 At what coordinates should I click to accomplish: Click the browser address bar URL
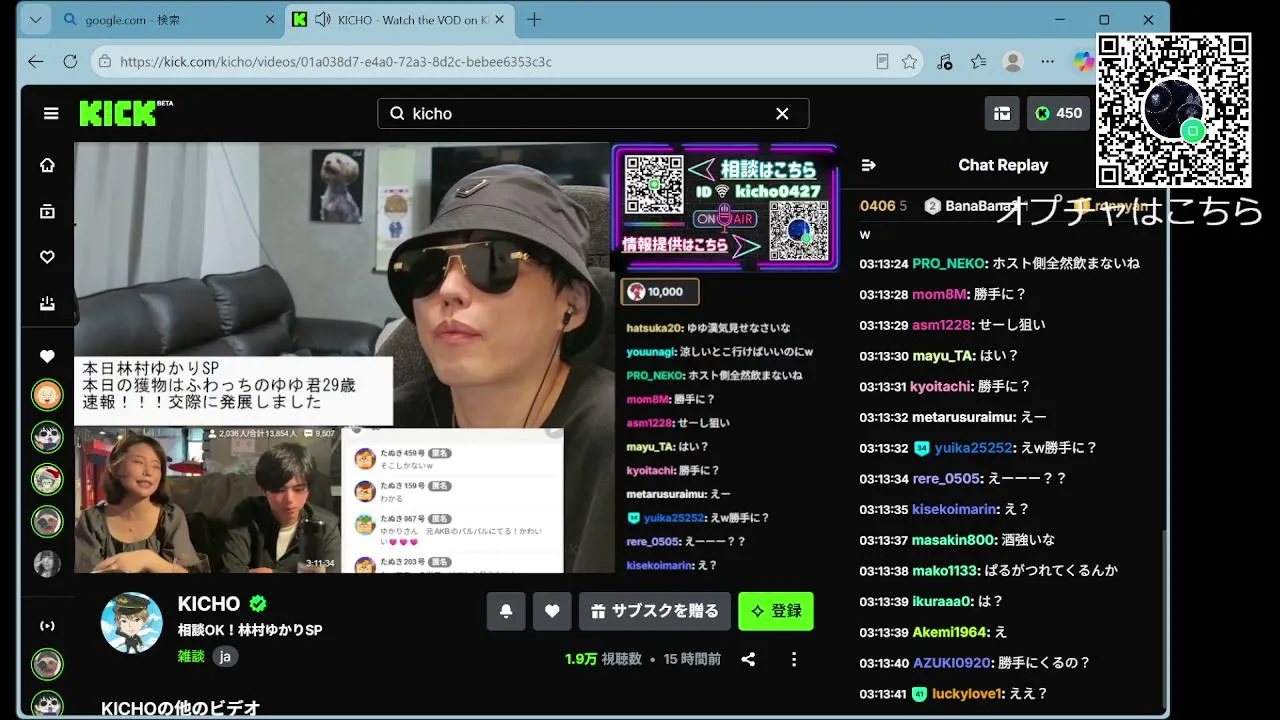click(x=336, y=61)
